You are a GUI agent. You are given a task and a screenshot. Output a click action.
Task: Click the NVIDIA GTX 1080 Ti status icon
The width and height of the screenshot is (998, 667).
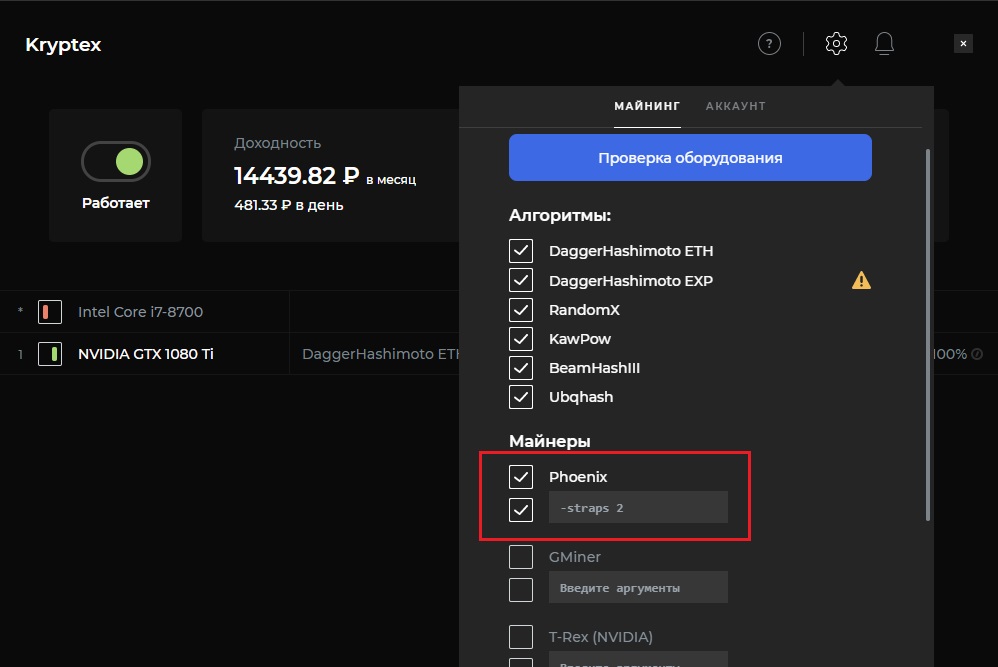click(x=50, y=354)
